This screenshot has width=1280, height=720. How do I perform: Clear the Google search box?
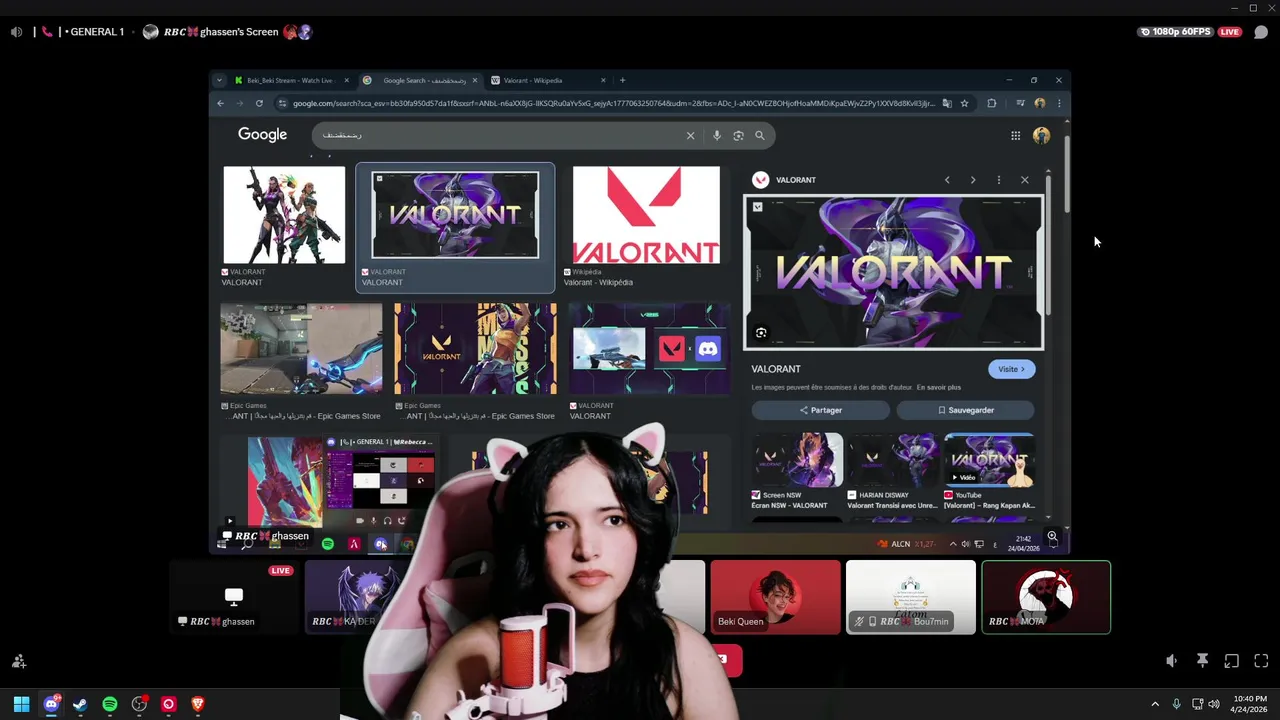[x=690, y=135]
